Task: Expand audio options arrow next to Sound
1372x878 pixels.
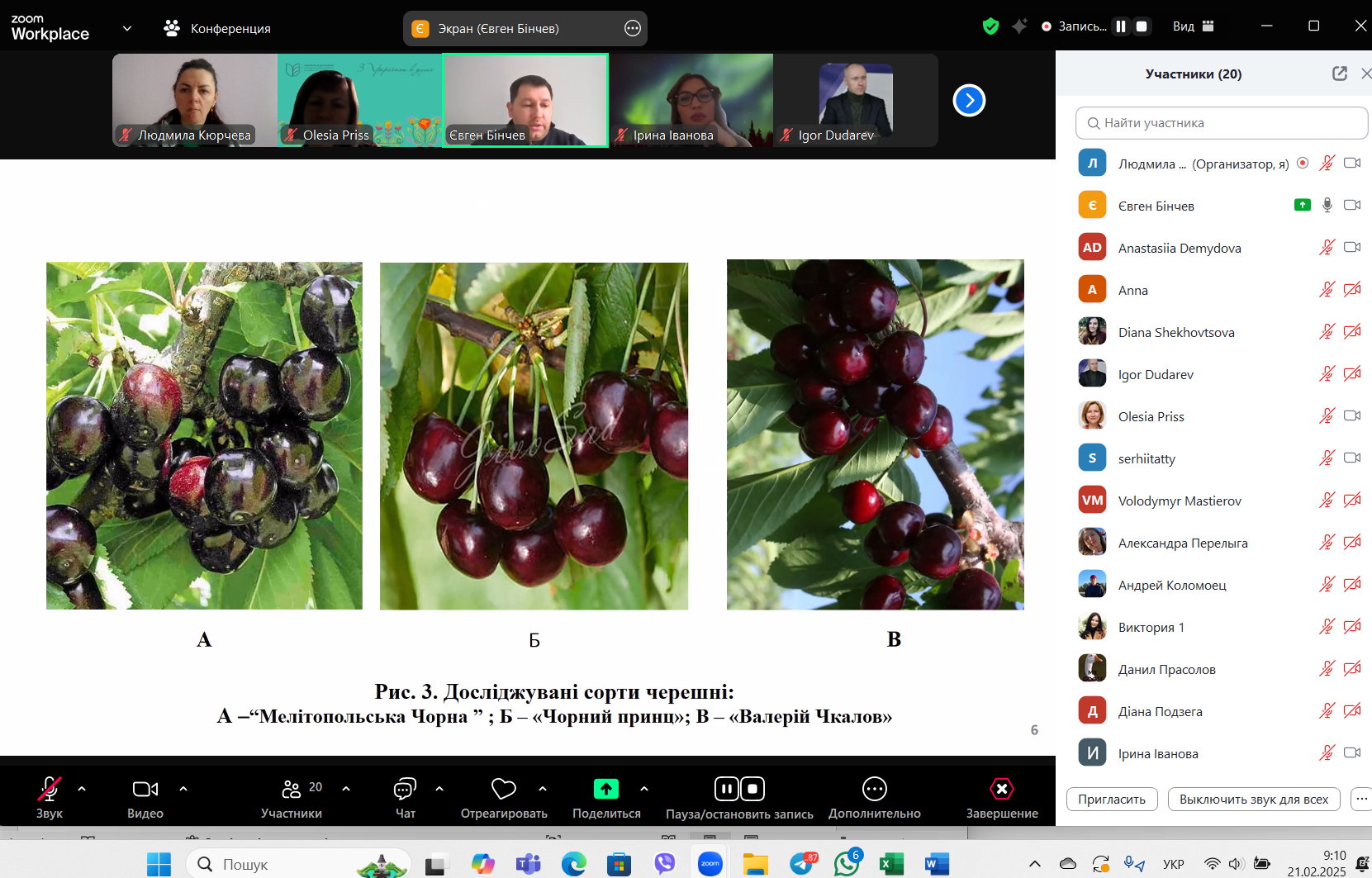Action: (82, 789)
